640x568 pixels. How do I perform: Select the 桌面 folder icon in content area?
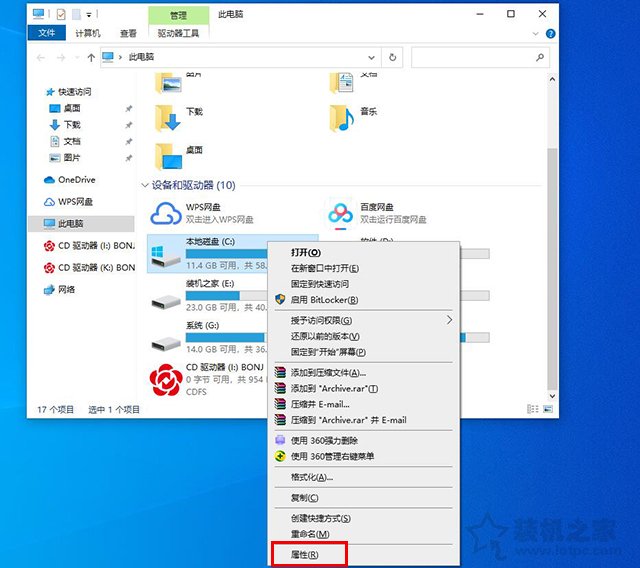click(168, 156)
